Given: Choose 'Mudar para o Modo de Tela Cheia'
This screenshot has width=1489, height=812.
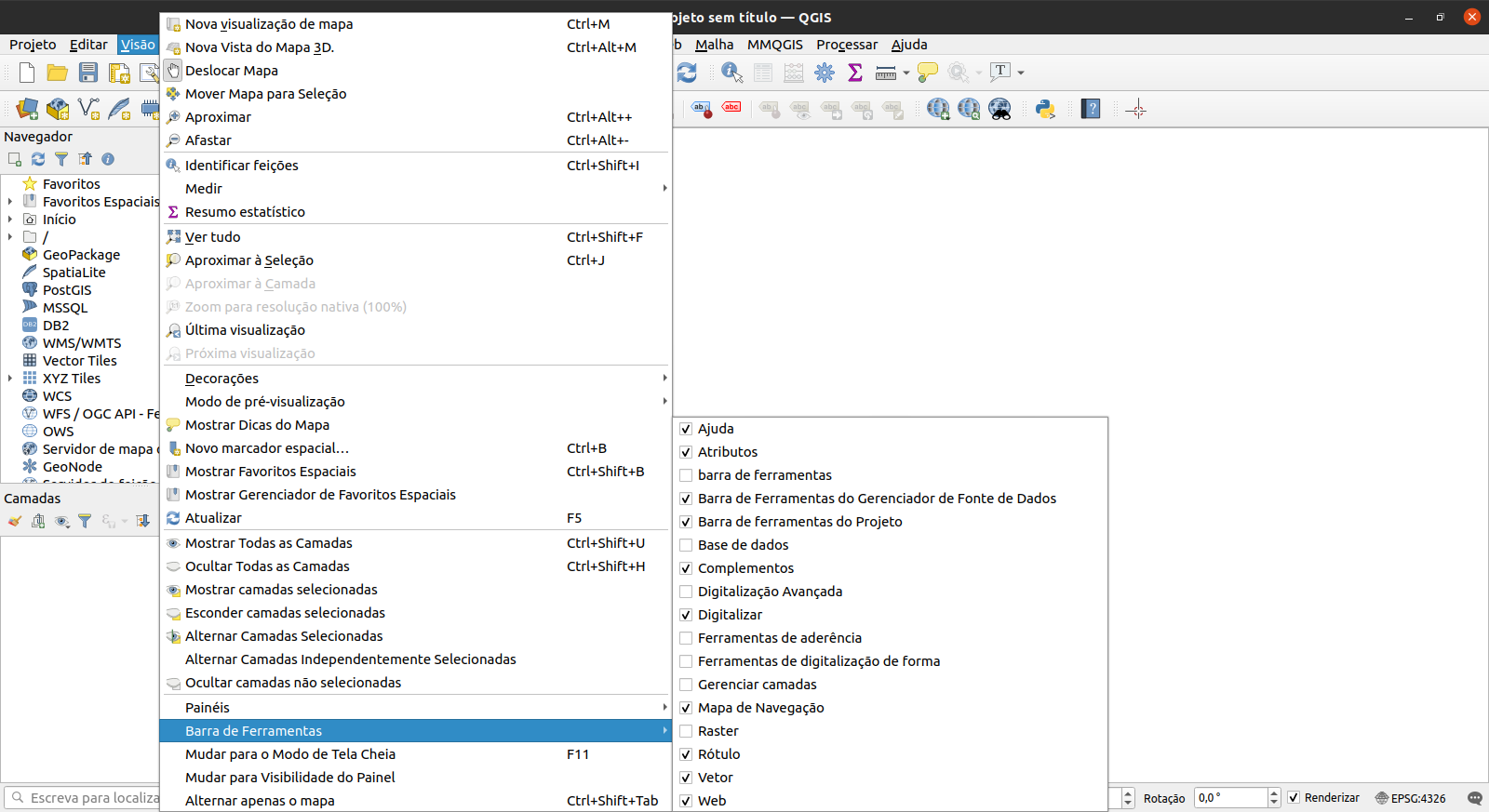Looking at the screenshot, I should click(416, 754).
